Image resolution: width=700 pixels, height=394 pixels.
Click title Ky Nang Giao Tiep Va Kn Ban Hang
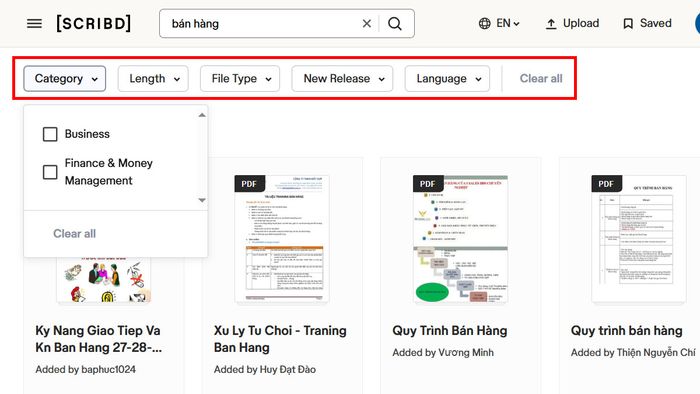click(x=99, y=339)
